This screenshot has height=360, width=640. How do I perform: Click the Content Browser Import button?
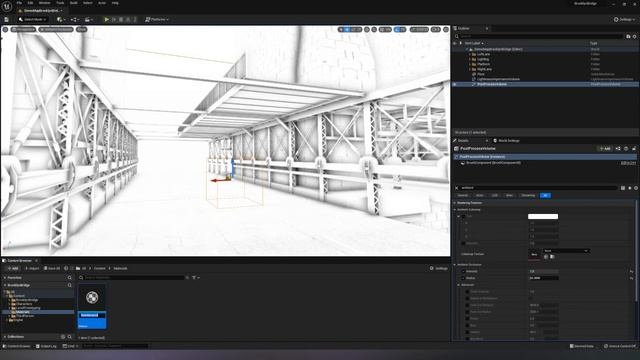point(32,268)
